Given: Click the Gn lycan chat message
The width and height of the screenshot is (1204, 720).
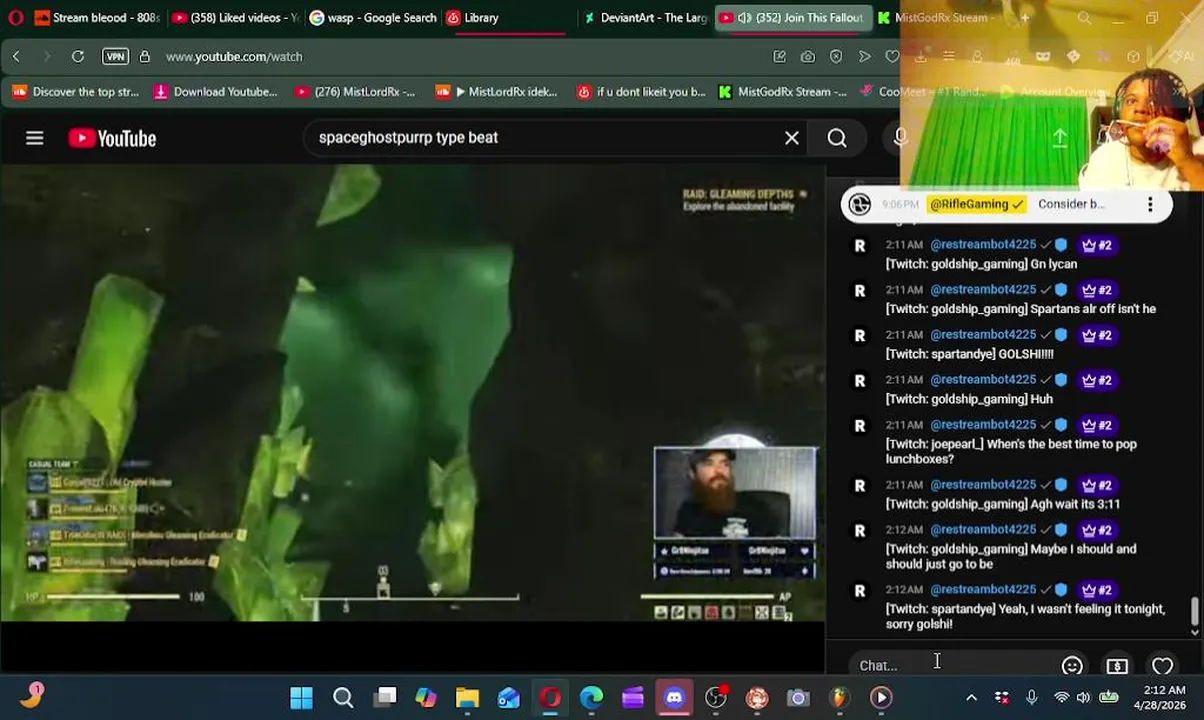Looking at the screenshot, I should (x=981, y=264).
